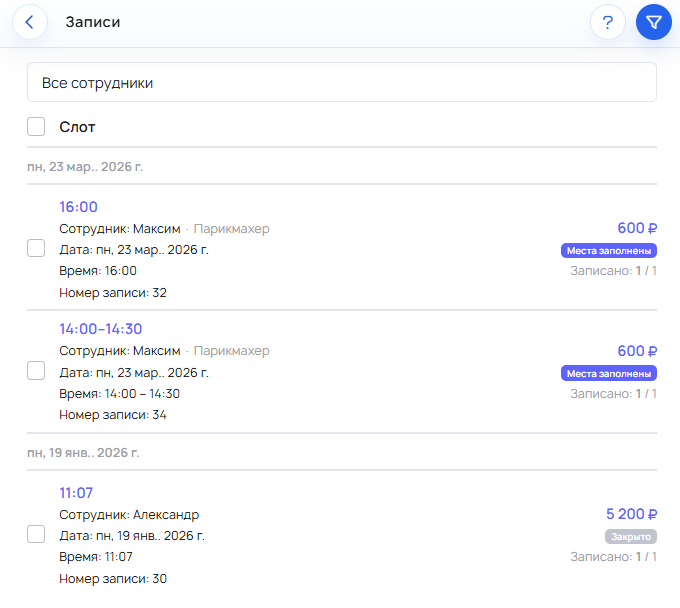Click the Закрыто status badge
The image size is (680, 608).
tap(630, 536)
